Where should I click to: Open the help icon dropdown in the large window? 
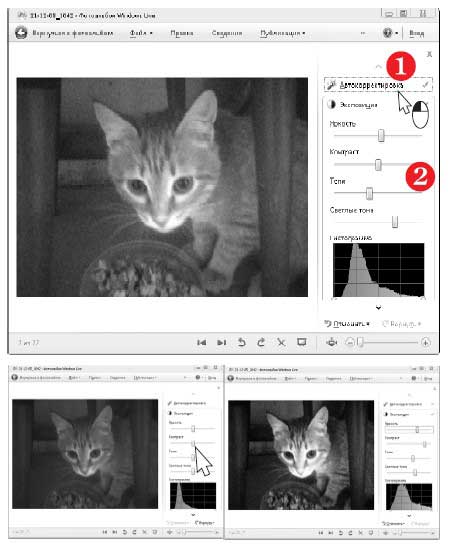(x=390, y=33)
